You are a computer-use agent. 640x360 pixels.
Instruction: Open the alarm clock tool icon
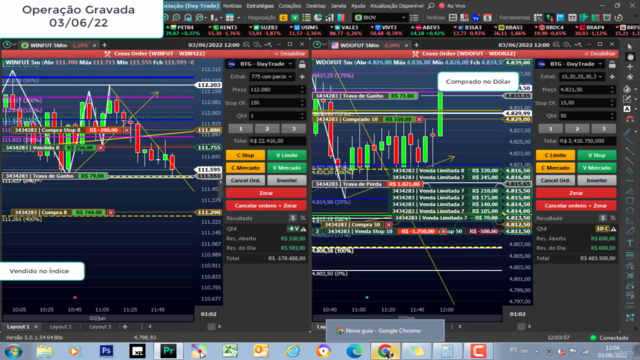click(607, 18)
